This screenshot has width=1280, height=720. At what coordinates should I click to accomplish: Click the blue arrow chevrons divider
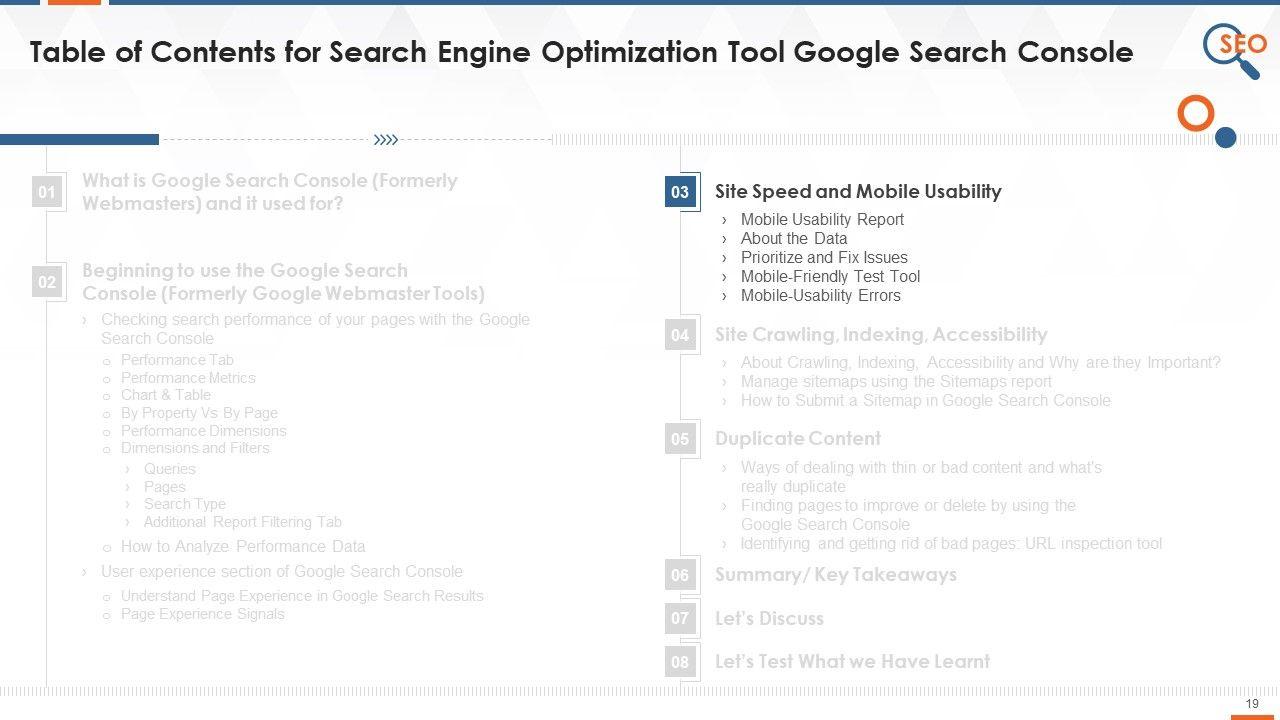click(385, 140)
